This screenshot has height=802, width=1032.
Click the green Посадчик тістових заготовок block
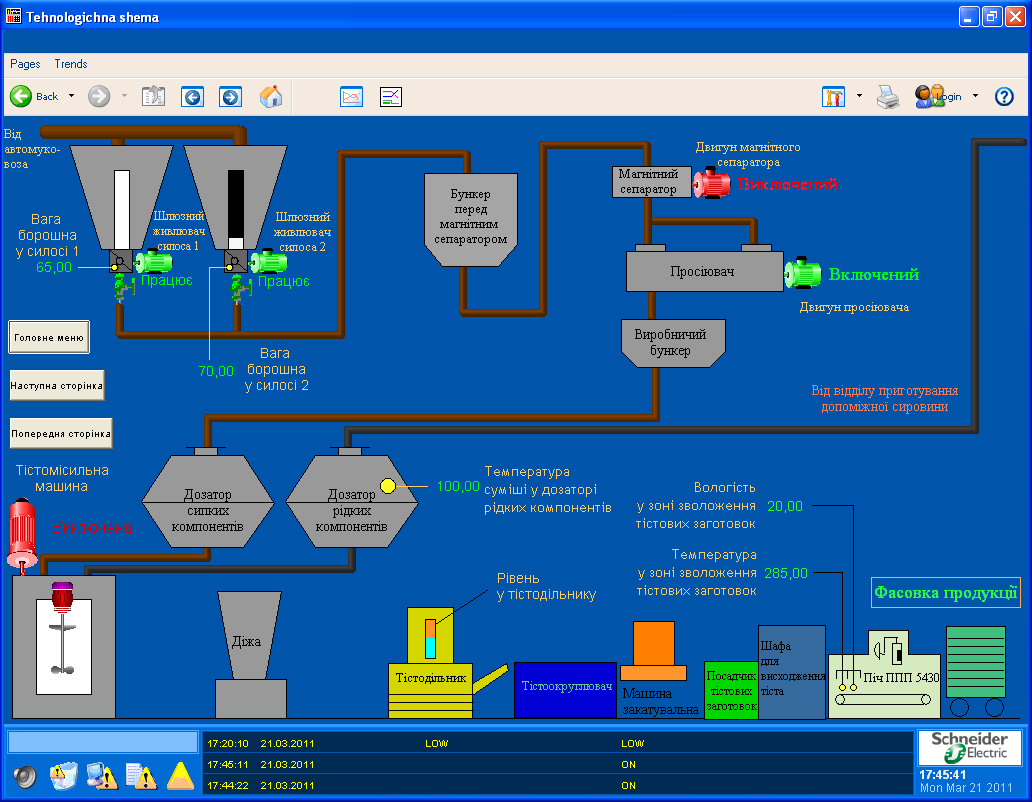[x=731, y=689]
